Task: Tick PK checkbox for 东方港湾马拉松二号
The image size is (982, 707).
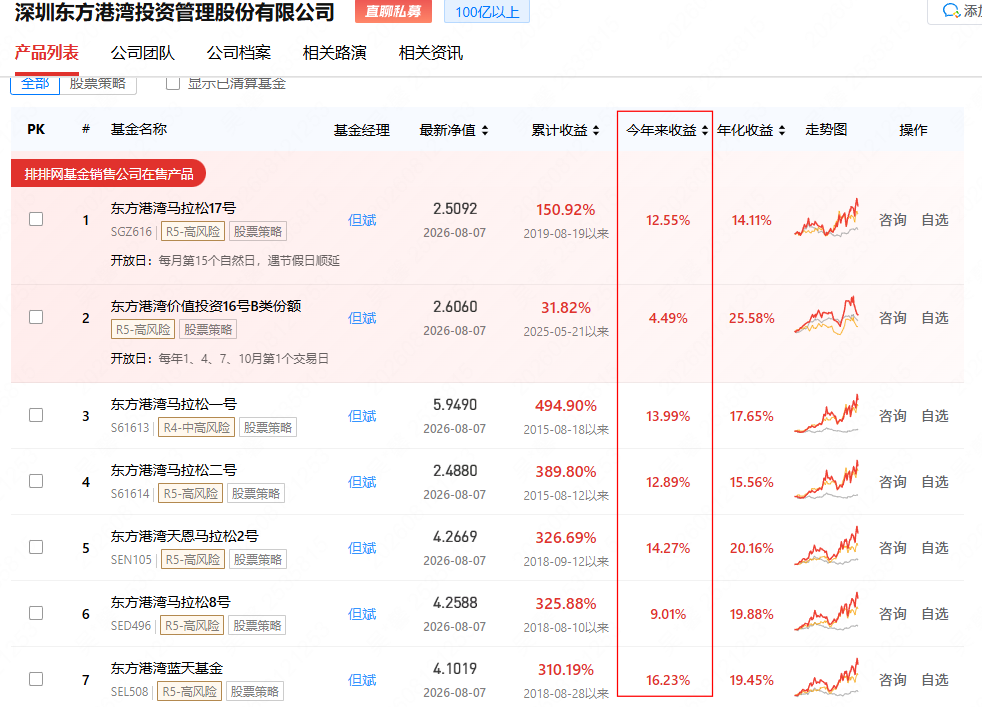Action: 36,481
